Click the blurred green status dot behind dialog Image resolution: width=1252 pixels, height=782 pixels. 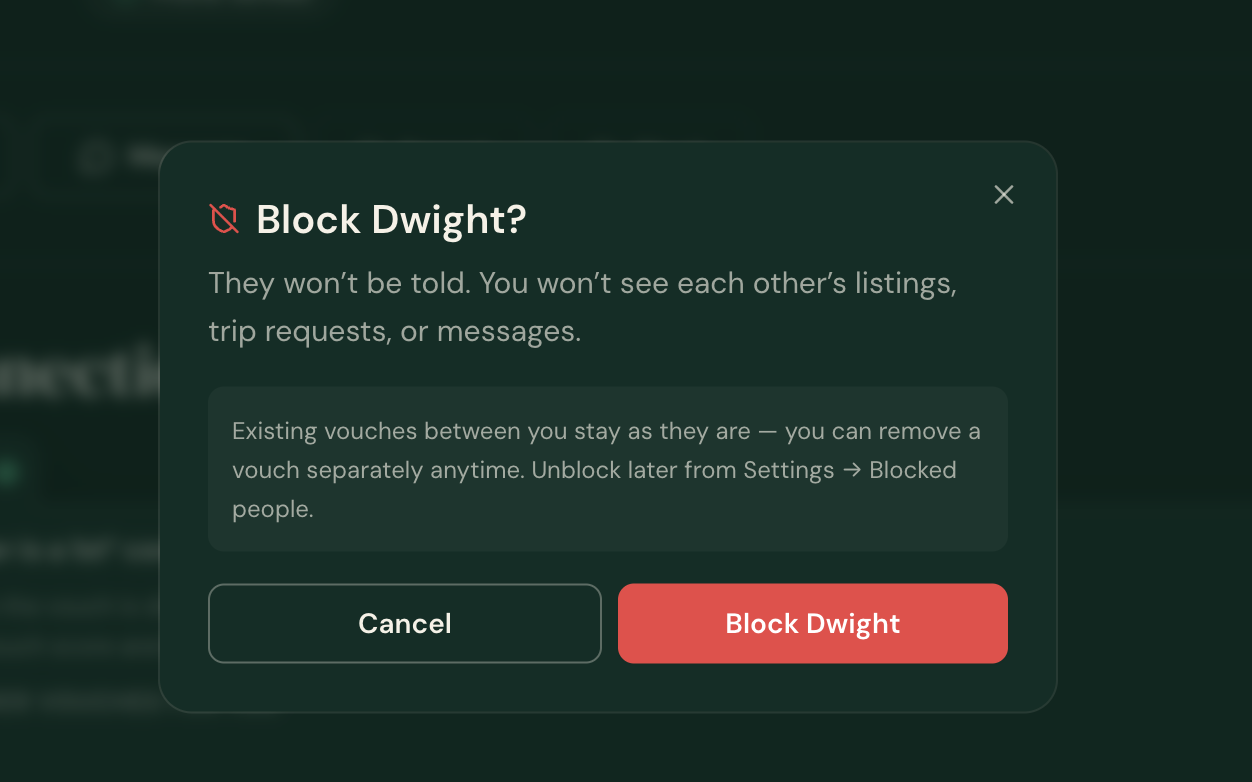click(x=8, y=473)
